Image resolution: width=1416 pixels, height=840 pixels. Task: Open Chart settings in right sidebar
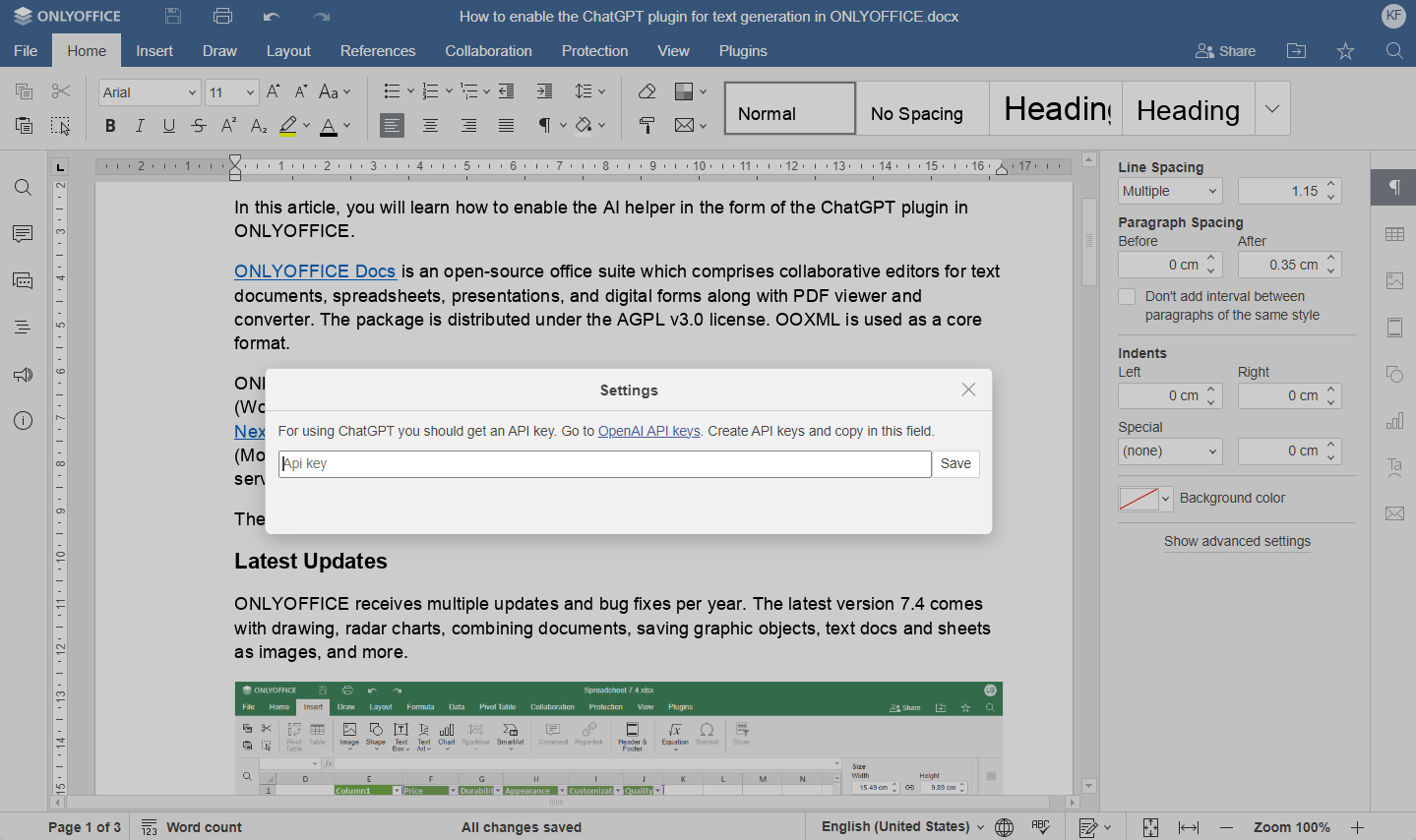tap(1394, 421)
